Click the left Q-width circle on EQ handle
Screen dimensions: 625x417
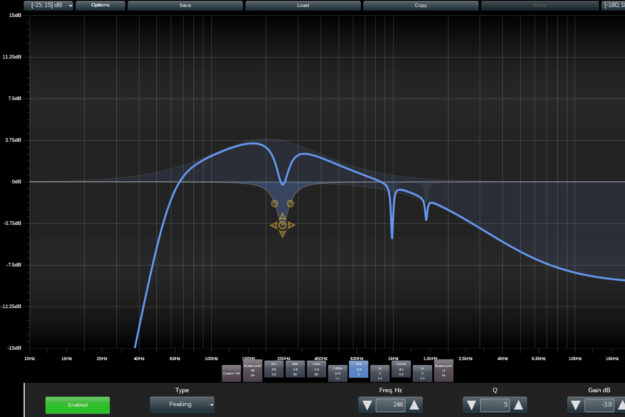tap(275, 204)
